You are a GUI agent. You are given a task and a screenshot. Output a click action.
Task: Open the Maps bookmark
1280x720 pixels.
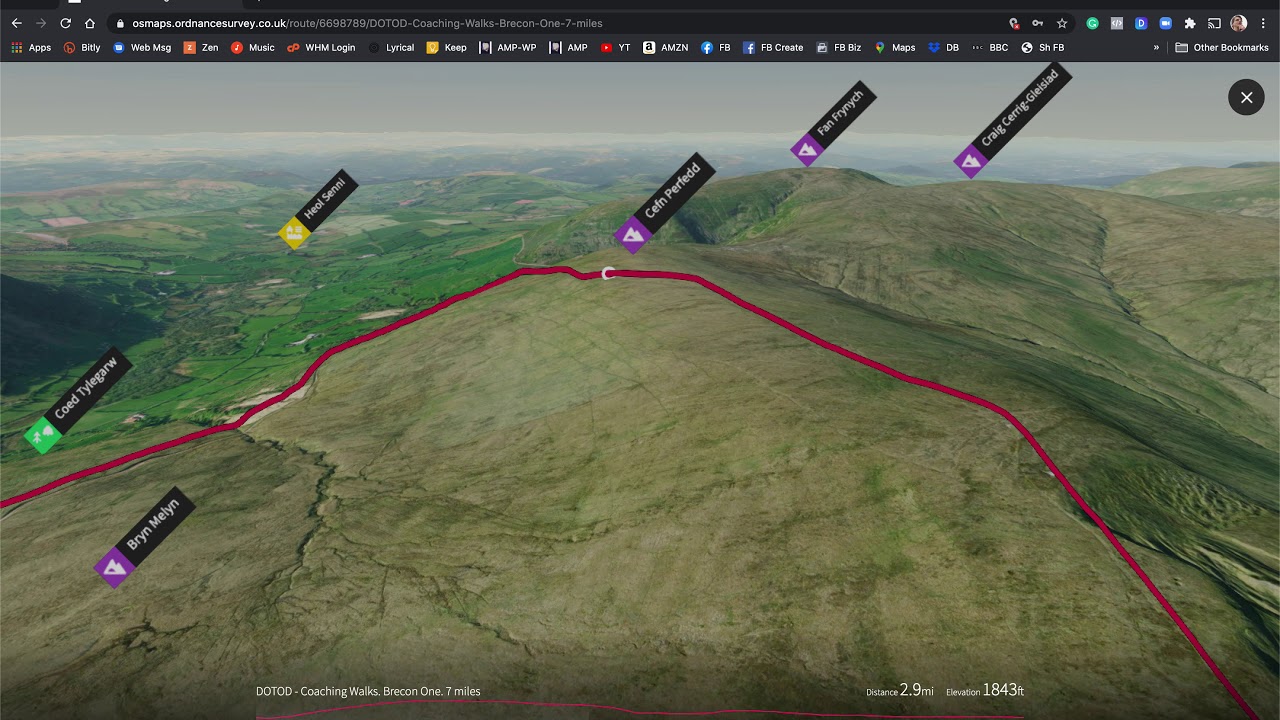coord(895,47)
